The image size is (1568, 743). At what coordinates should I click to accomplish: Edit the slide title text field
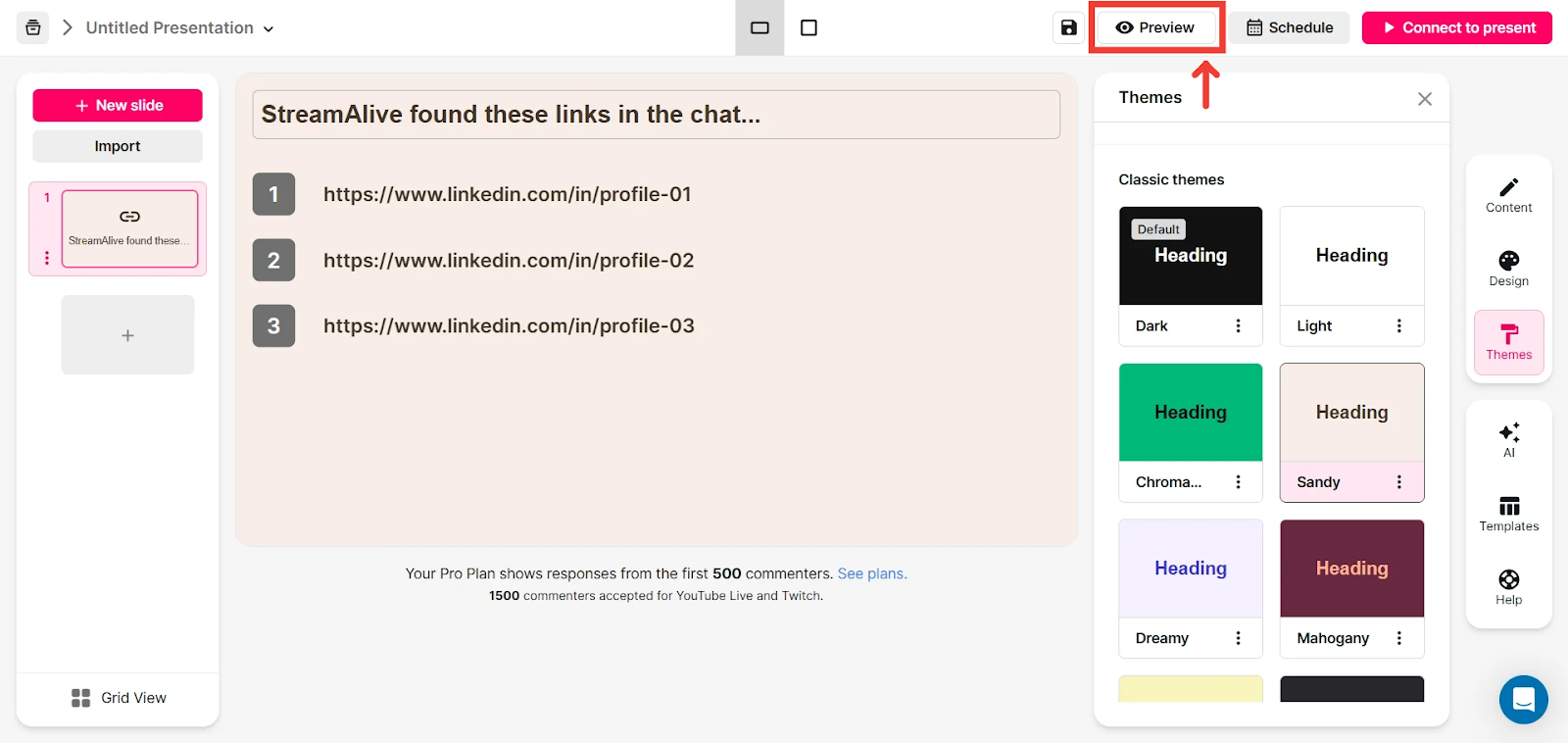tap(657, 115)
